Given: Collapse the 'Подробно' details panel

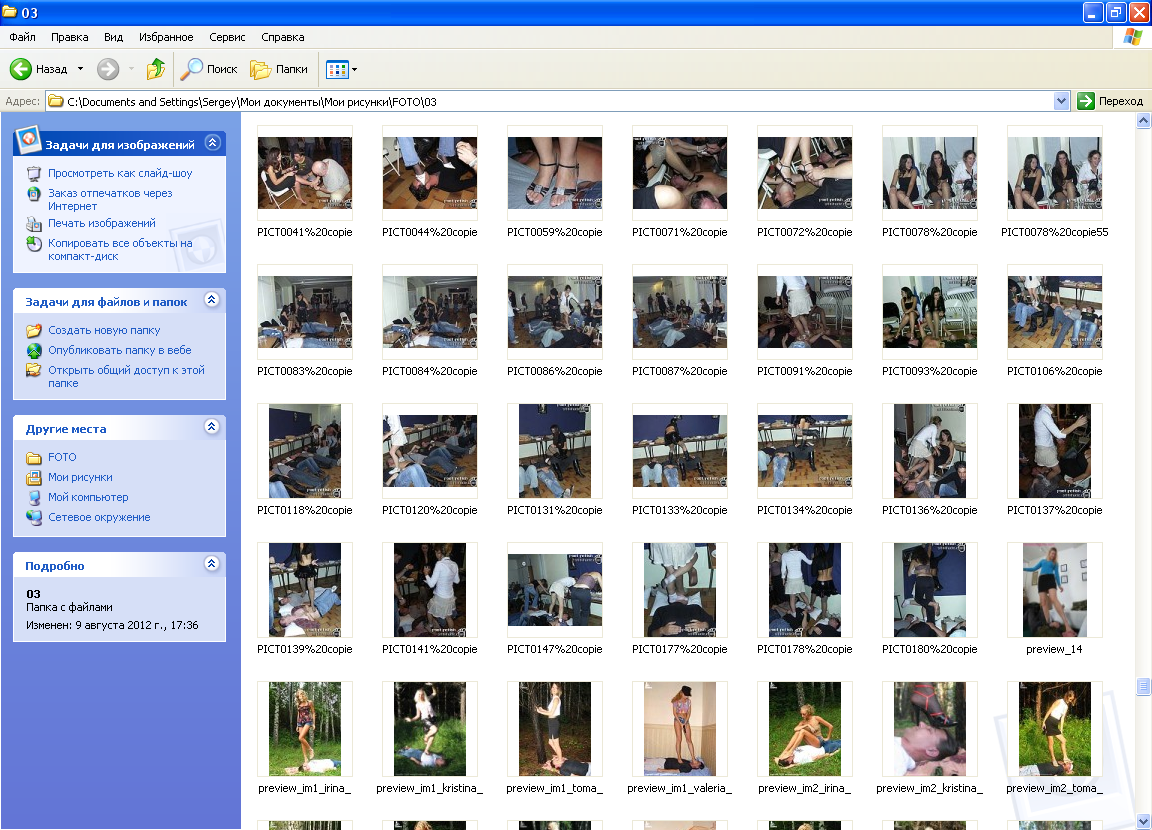Looking at the screenshot, I should tap(212, 563).
